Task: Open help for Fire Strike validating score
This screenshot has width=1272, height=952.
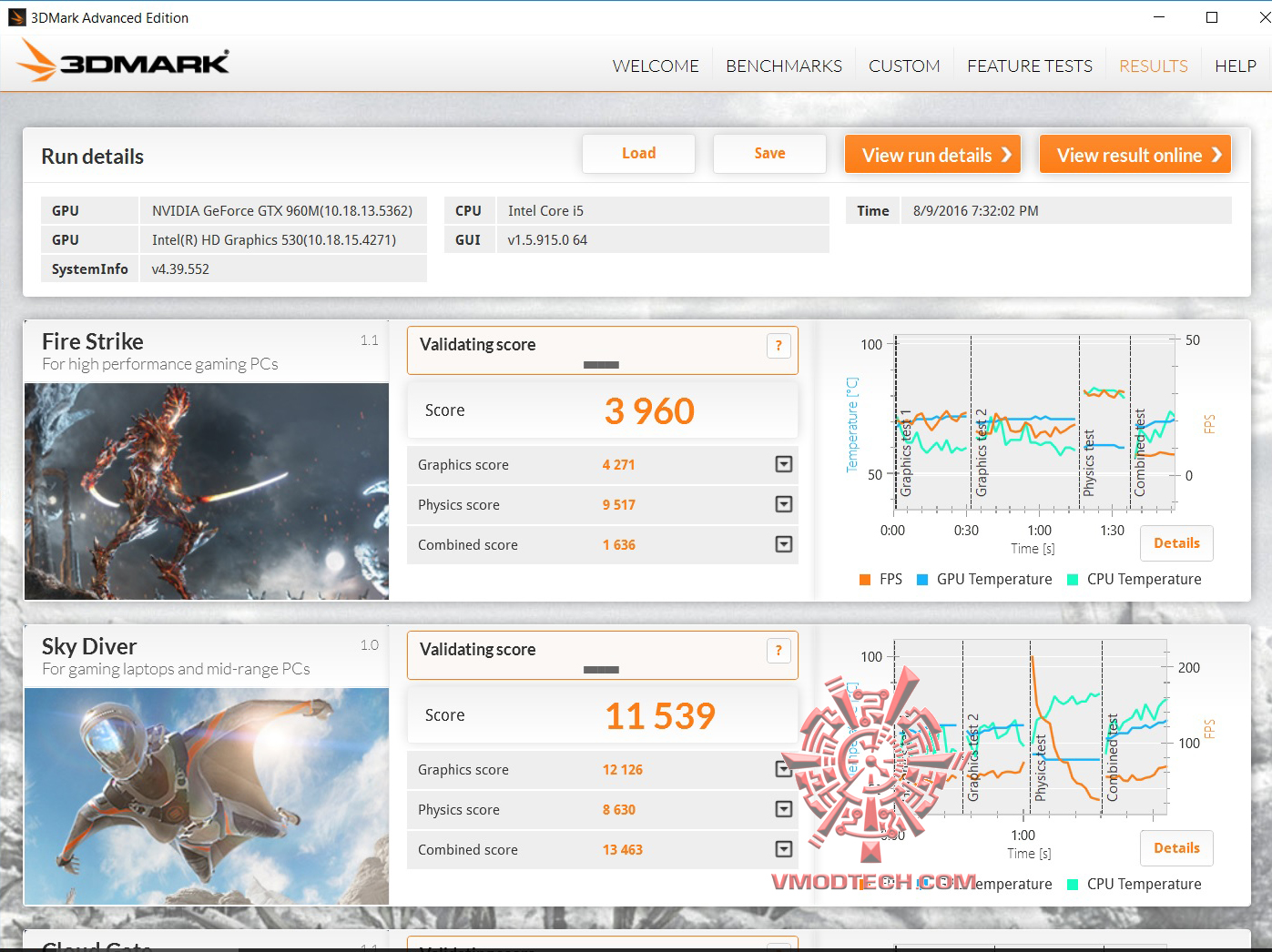Action: 778,346
